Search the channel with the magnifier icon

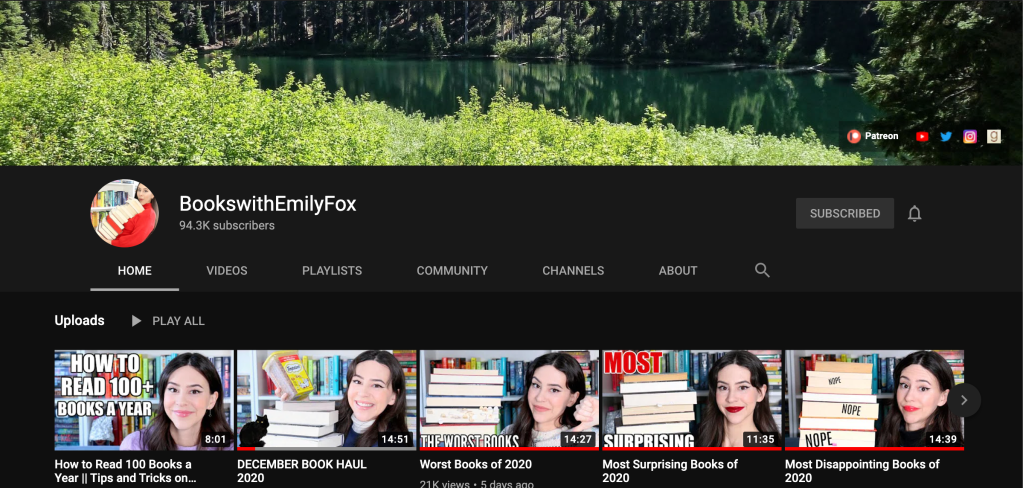point(762,270)
